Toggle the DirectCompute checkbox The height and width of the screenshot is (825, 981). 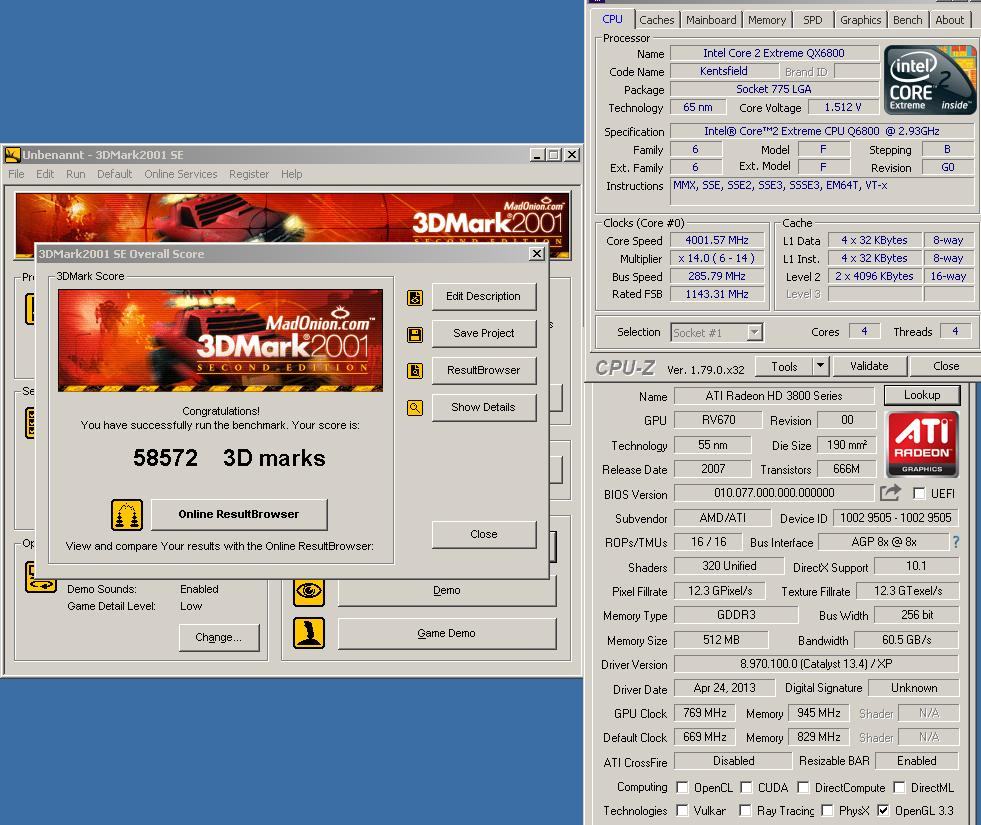[x=803, y=787]
